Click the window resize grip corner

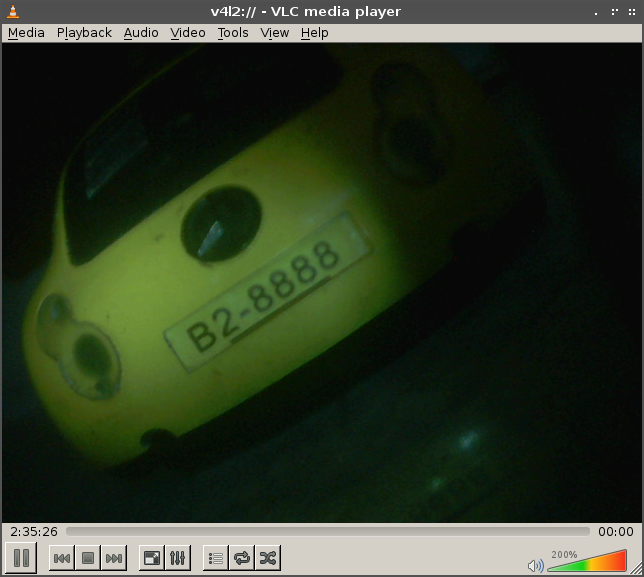[x=637, y=570]
